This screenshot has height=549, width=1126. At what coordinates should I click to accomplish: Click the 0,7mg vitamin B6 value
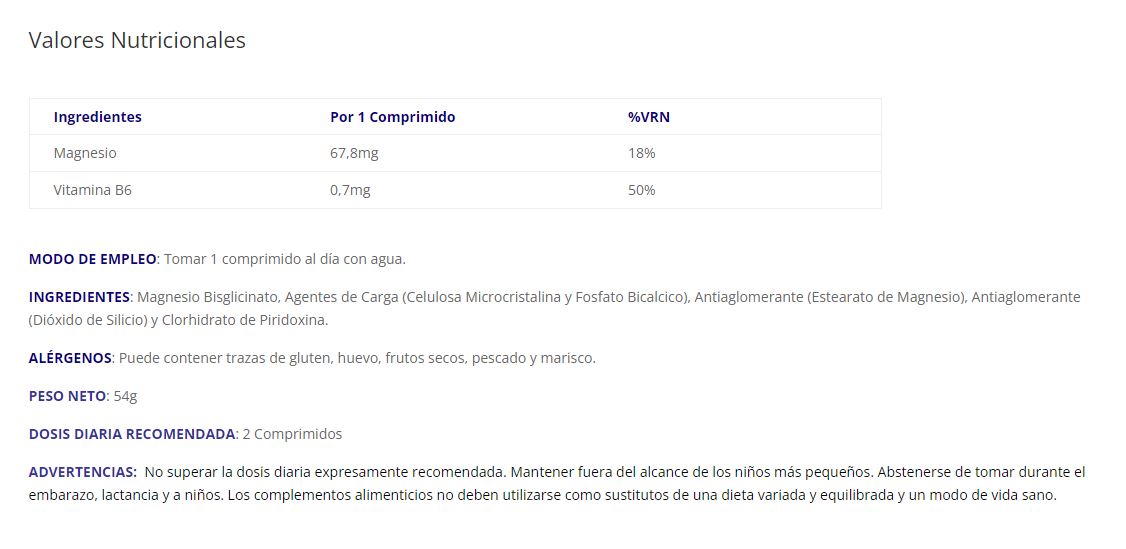point(350,190)
